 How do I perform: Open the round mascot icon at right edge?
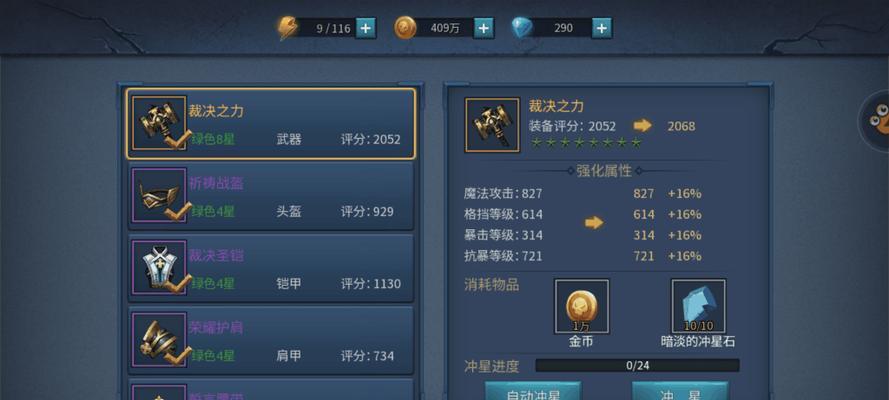(876, 120)
